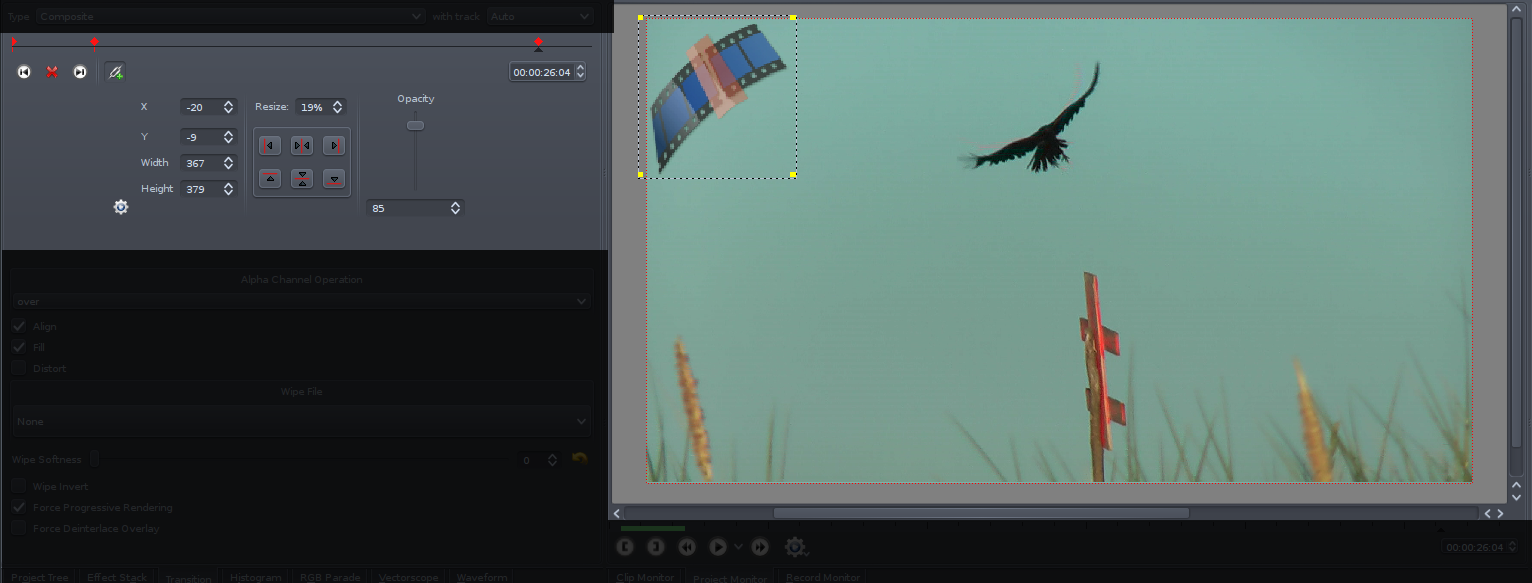The height and width of the screenshot is (583, 1532).
Task: Uncheck the Align checkbox
Action: click(x=19, y=327)
